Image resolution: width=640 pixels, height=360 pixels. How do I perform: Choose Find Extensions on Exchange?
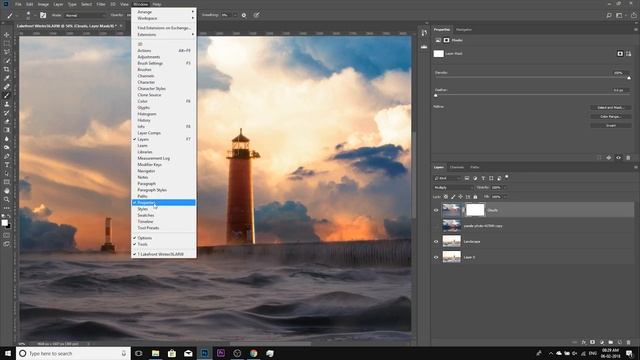[x=164, y=28]
